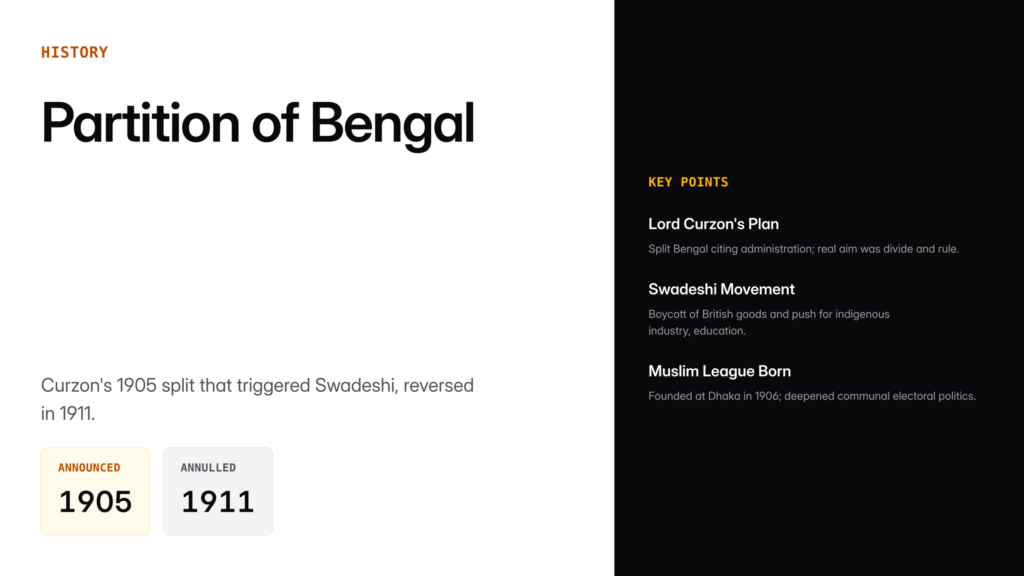
Task: Select the "Swadeshi Movement" heading
Action: point(721,289)
